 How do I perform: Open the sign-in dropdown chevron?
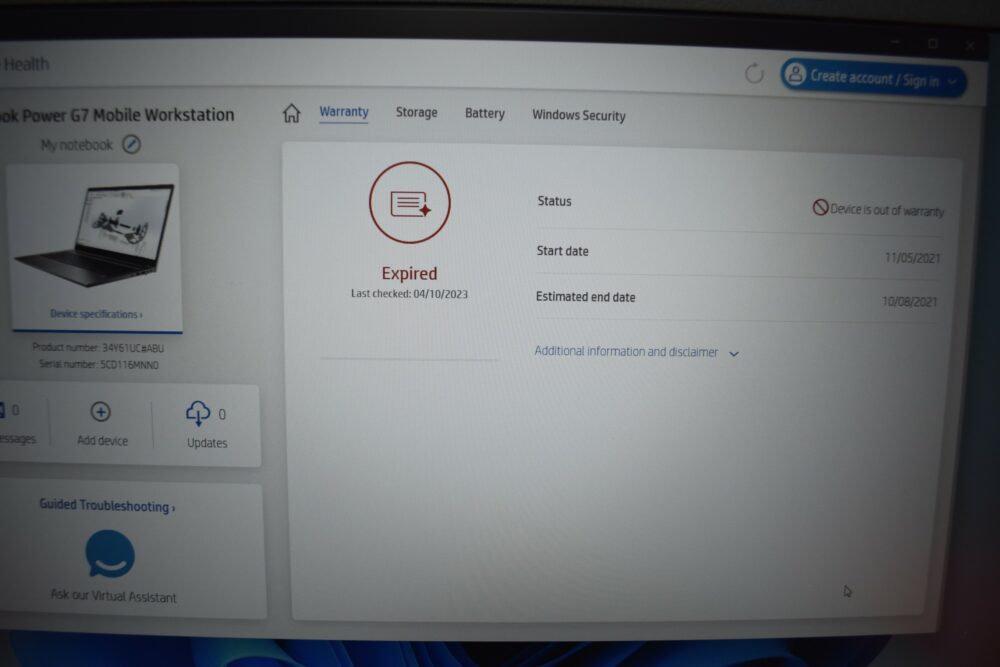[x=952, y=82]
